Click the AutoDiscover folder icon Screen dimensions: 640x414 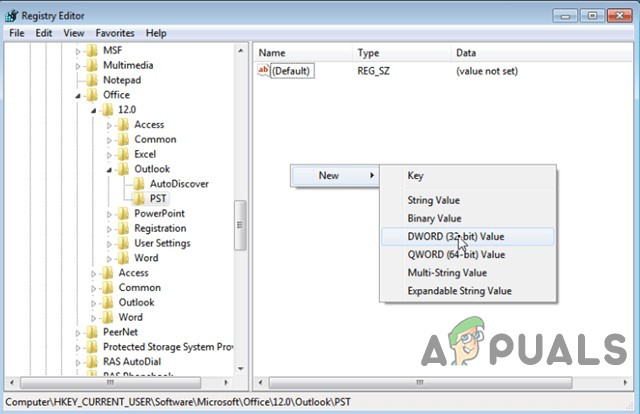[139, 184]
